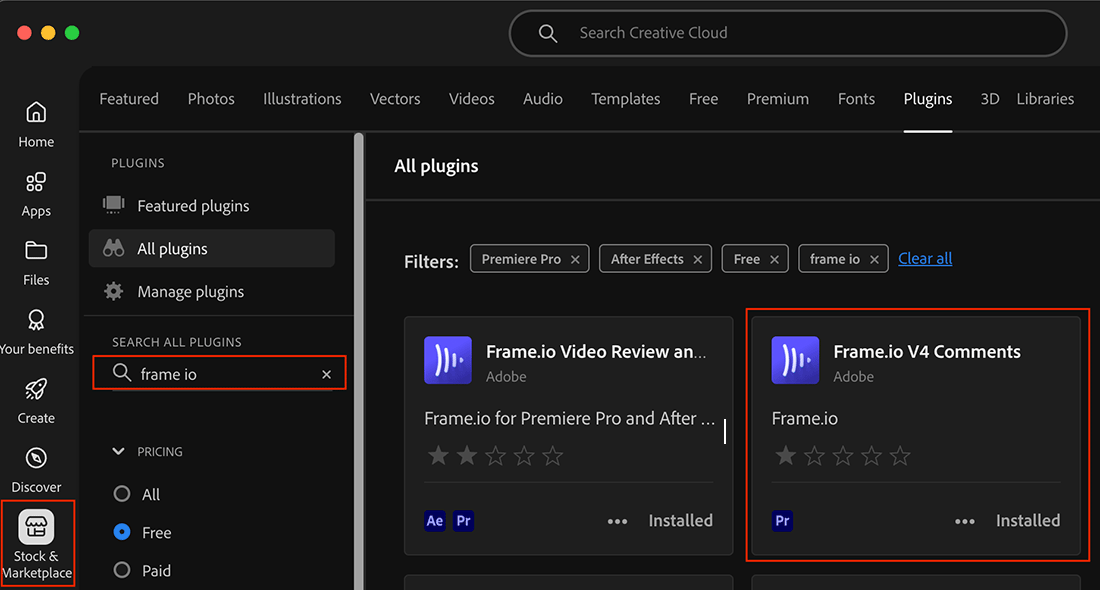
Task: Select All plugins in sidebar
Action: [212, 248]
